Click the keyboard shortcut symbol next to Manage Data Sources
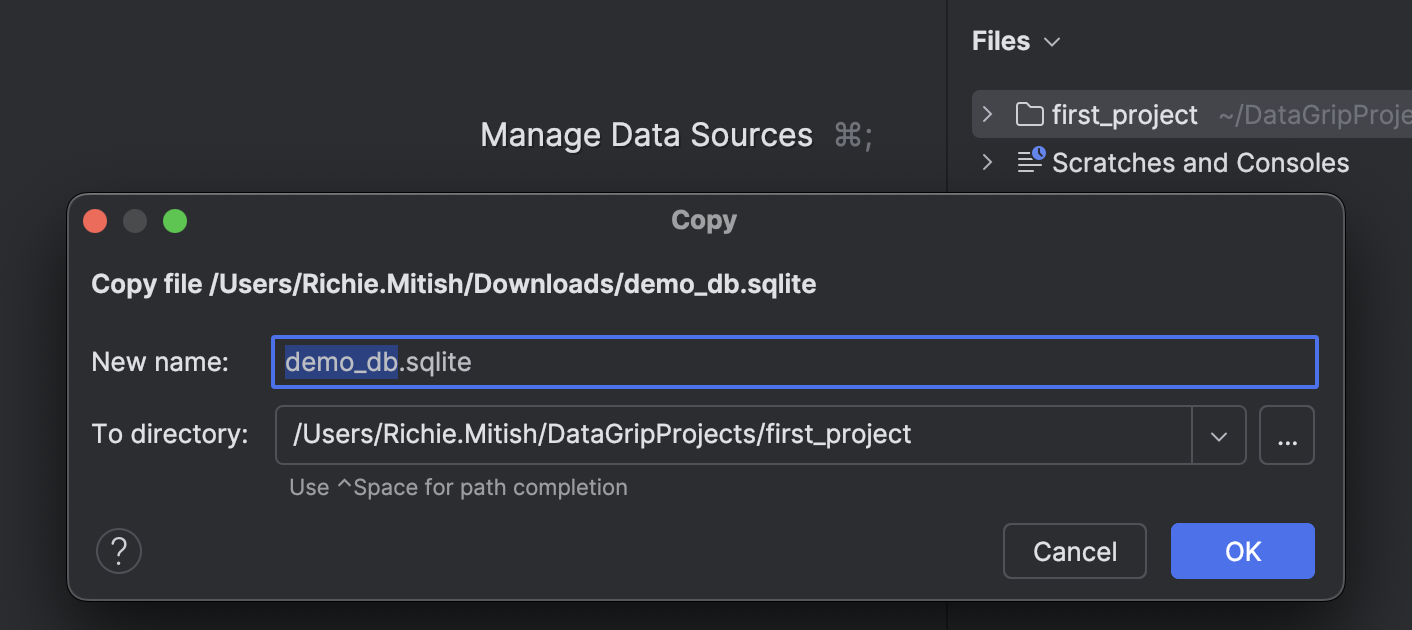This screenshot has width=1412, height=630. (x=851, y=135)
